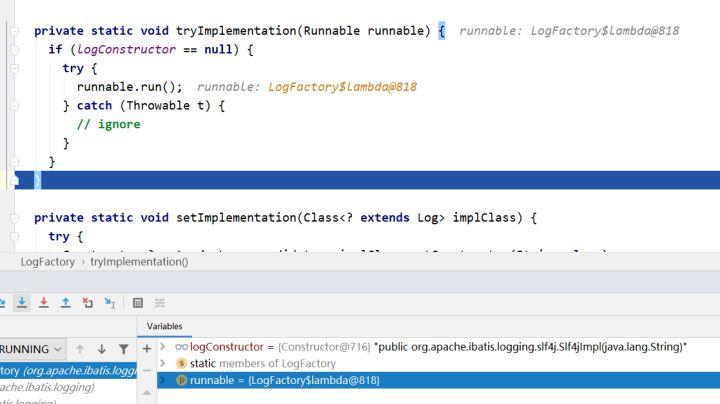Click the Step Out debugger icon

click(66, 303)
